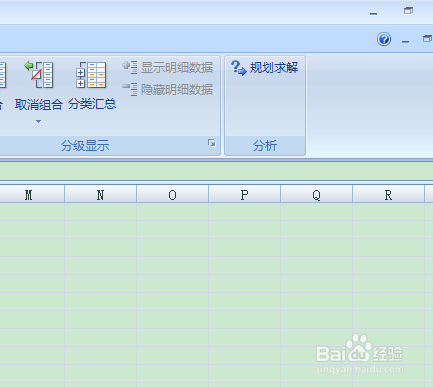433x387 pixels.
Task: Minimize the workbook window in ribbon
Action: click(405, 41)
